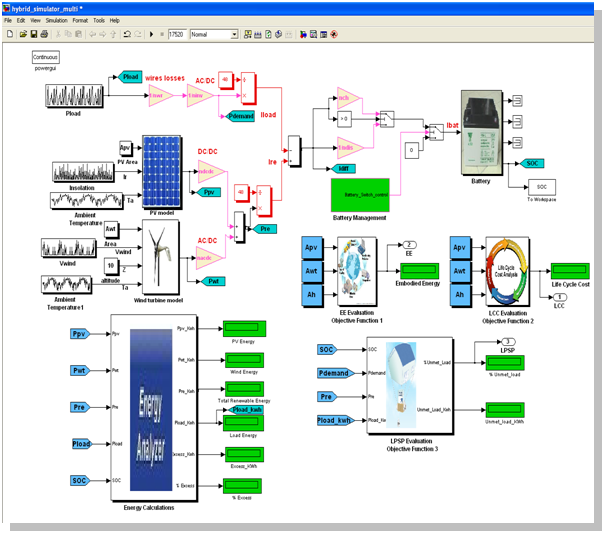This screenshot has width=604, height=533.
Task: Open the Normal simulation mode dropdown
Action: click(214, 34)
